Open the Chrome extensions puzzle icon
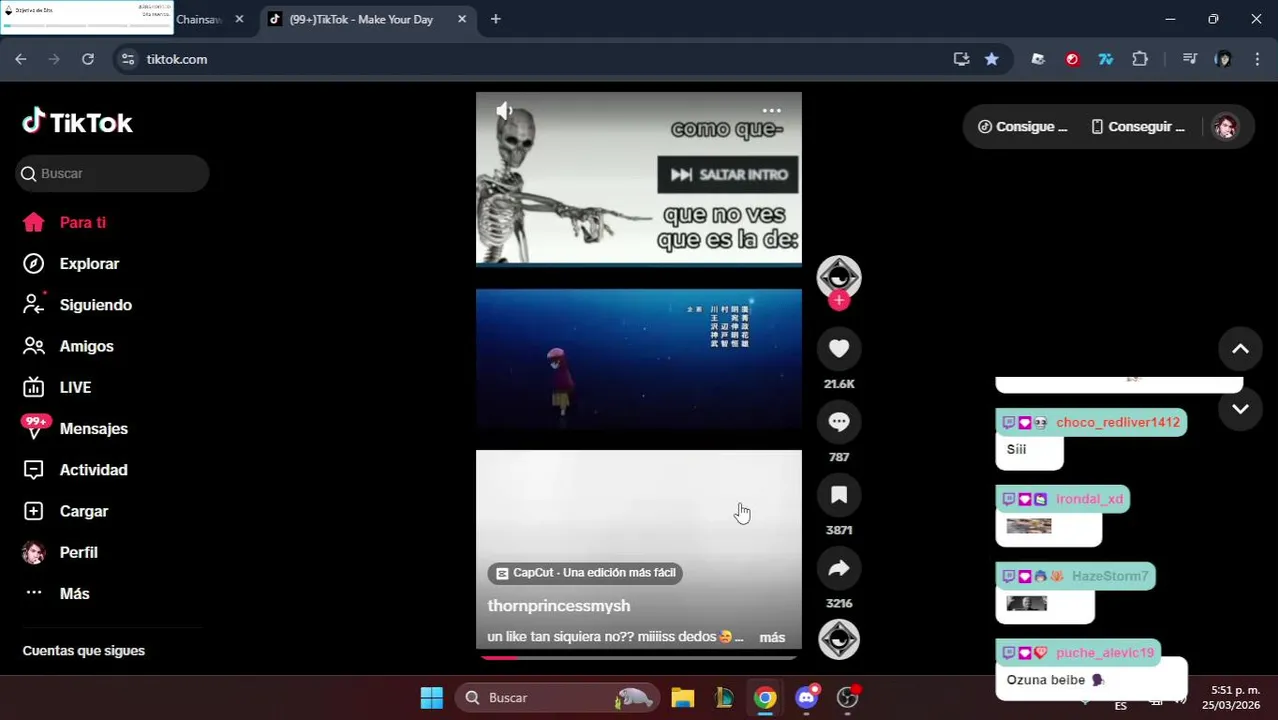The image size is (1278, 720). click(1140, 59)
